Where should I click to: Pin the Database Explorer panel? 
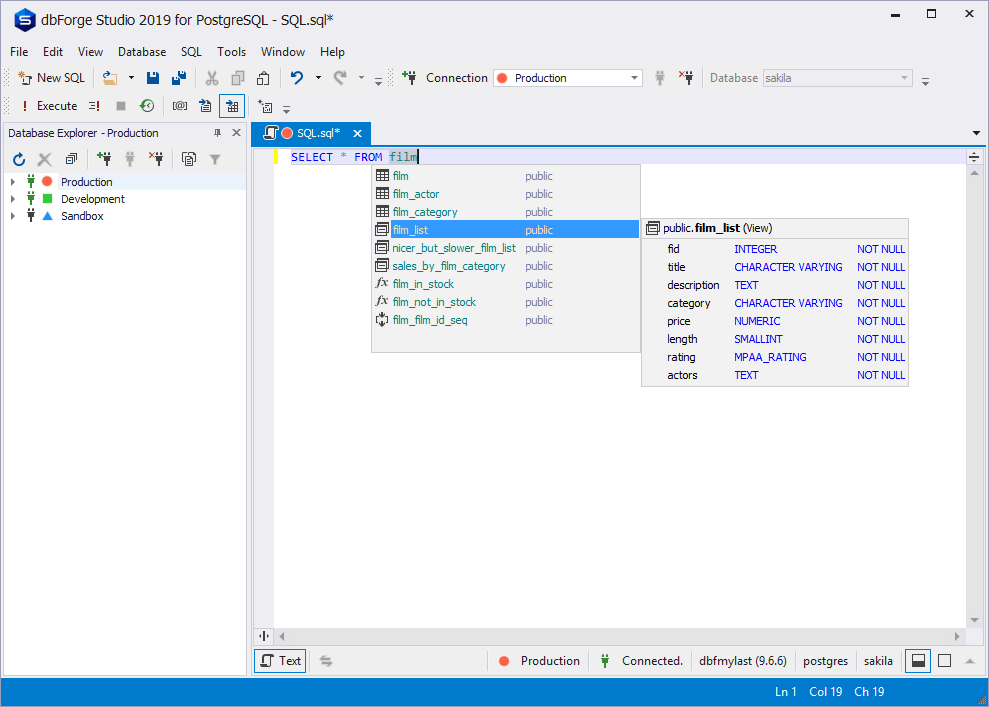(x=217, y=133)
